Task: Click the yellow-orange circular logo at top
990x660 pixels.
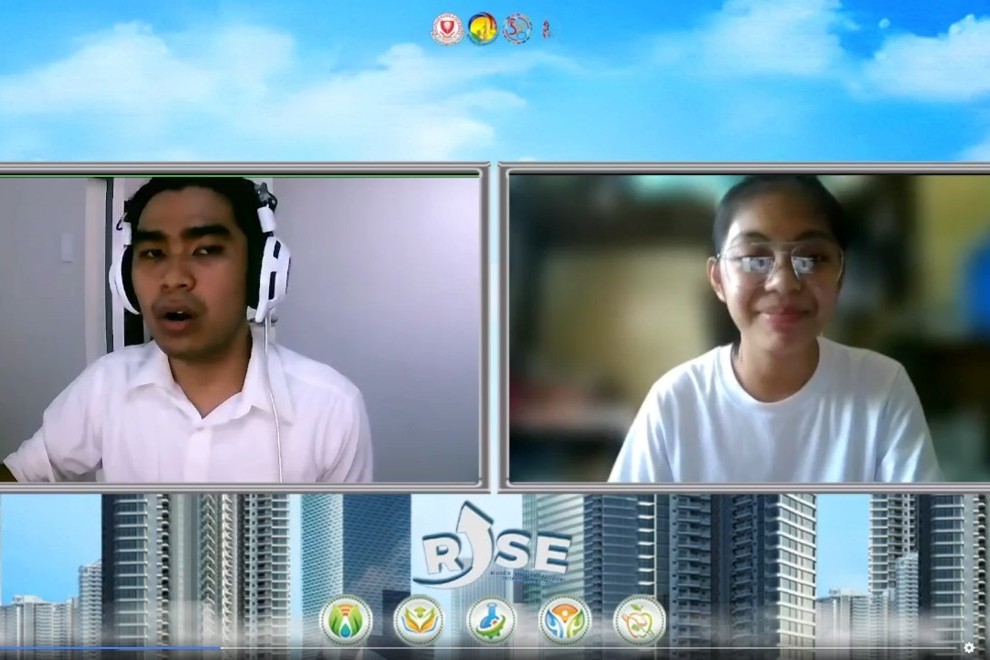Action: (x=483, y=28)
